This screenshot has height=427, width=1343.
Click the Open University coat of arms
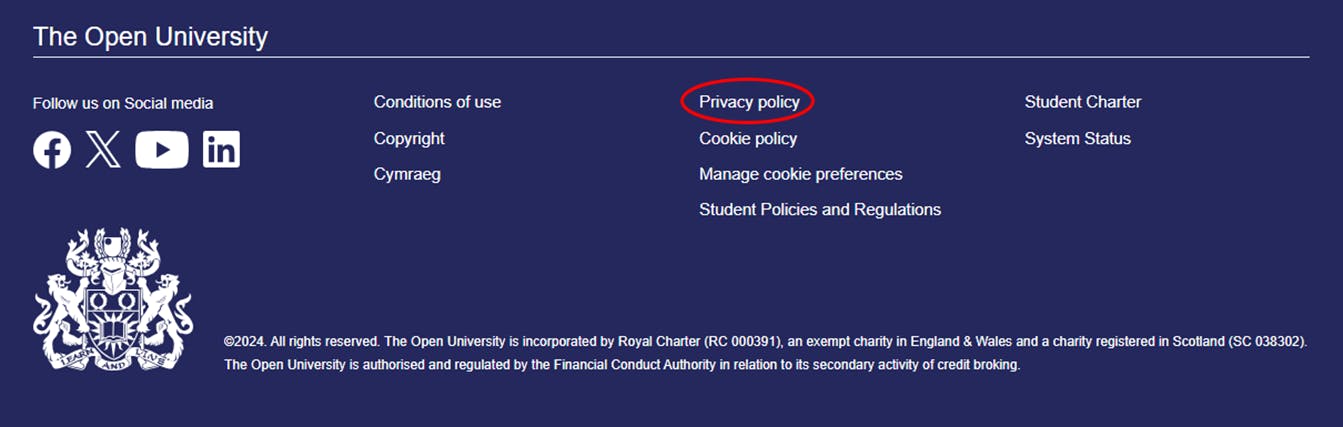(x=113, y=298)
